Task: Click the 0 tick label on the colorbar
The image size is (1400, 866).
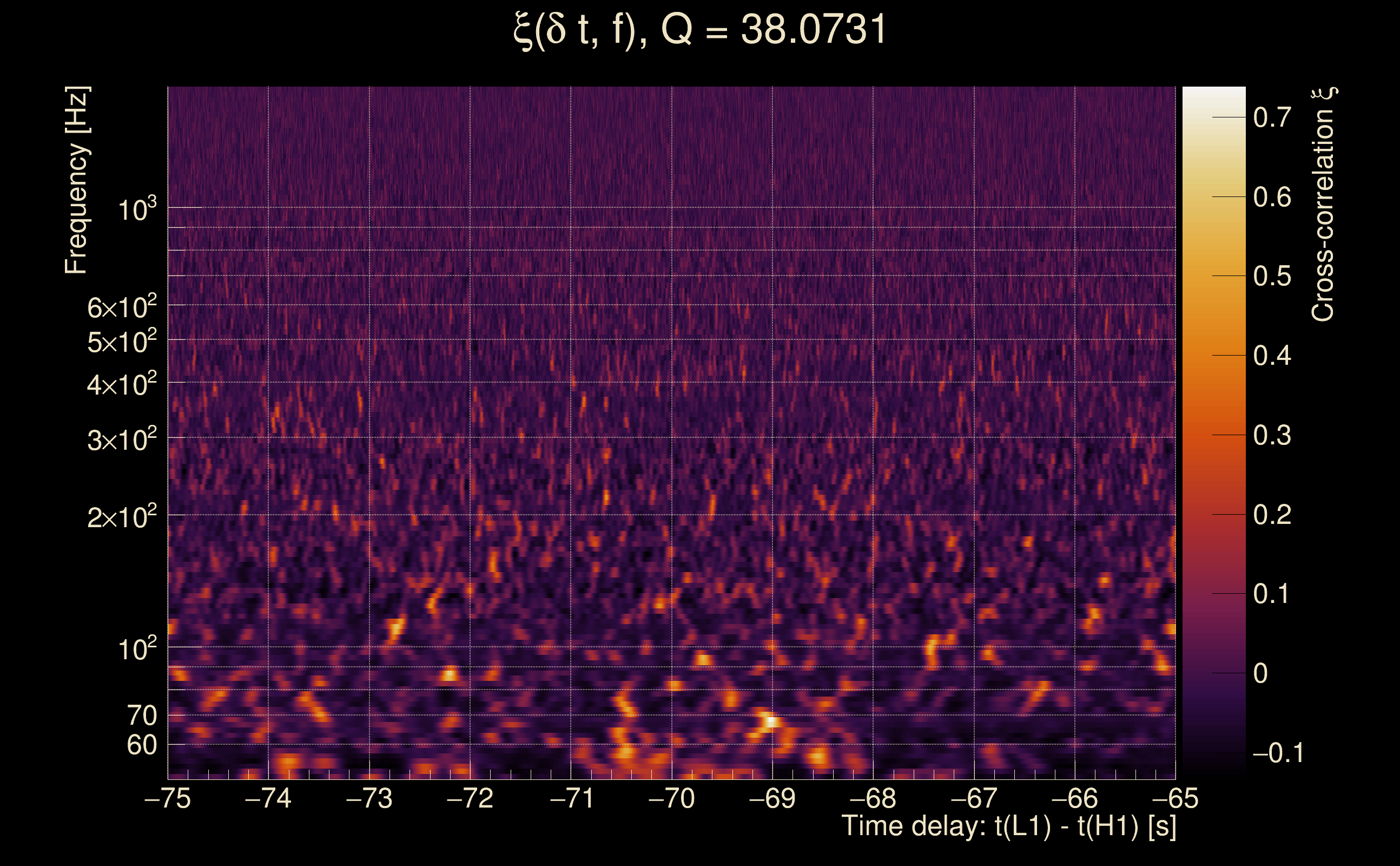Action: 1260,673
